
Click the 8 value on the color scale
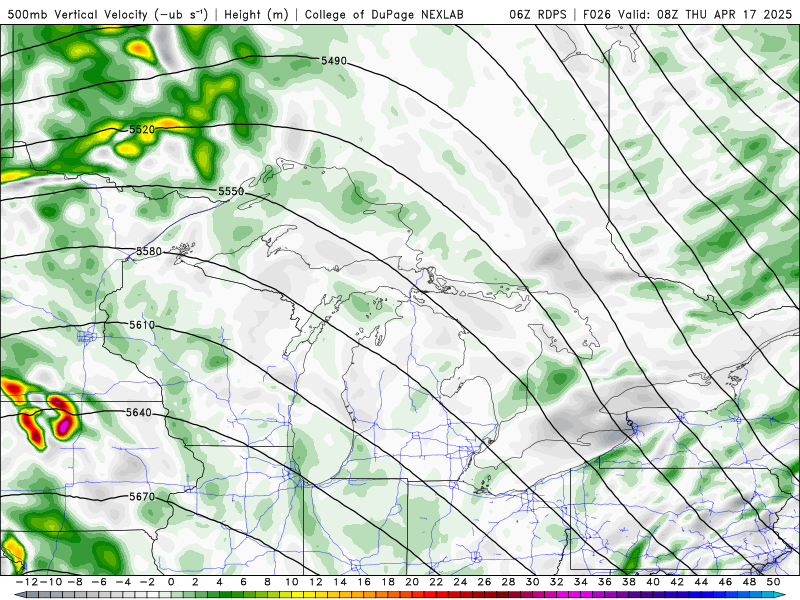[267, 582]
